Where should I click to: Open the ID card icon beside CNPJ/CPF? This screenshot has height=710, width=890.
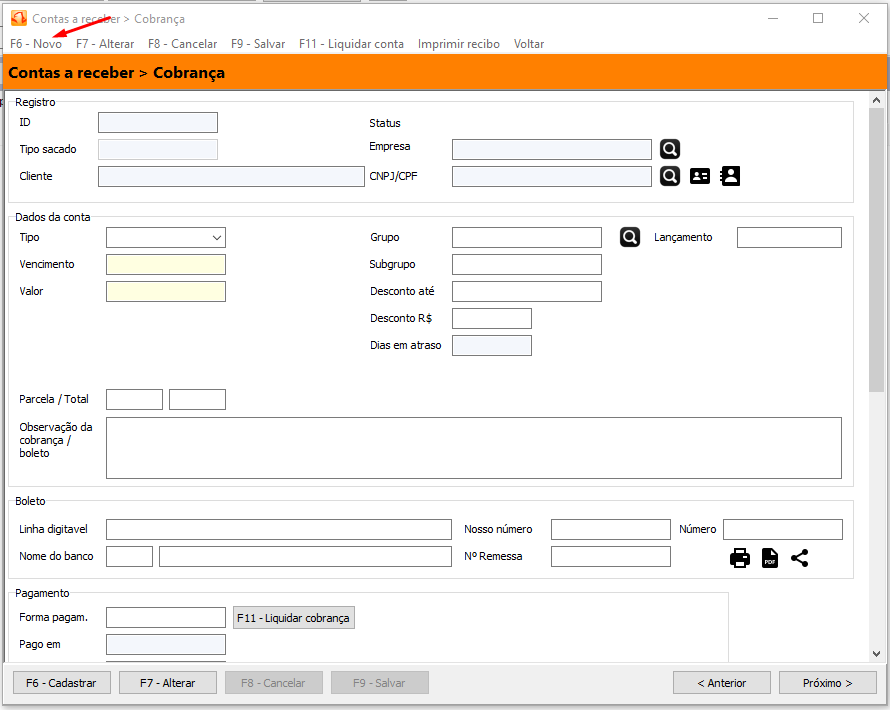coord(700,176)
